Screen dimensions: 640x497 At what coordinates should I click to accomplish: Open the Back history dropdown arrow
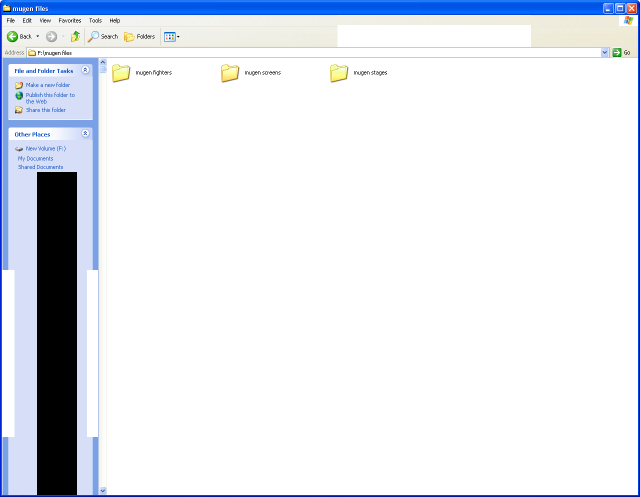38,36
